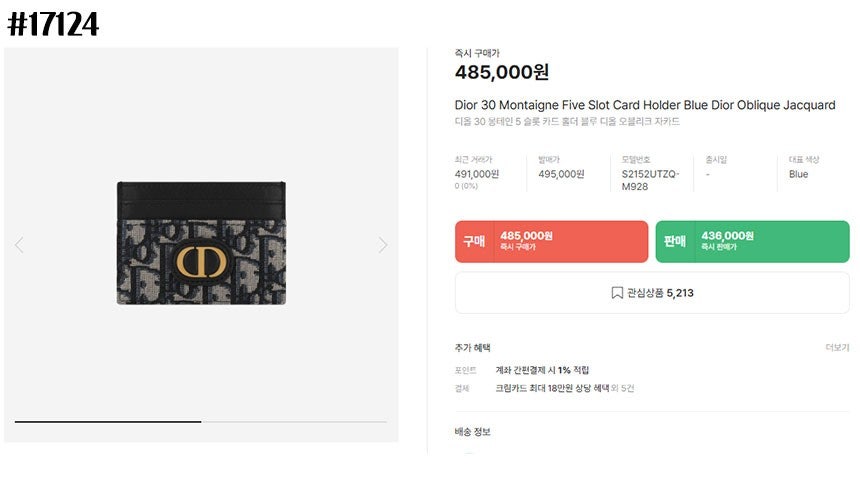860x494 pixels.
Task: Click the 계좌 간편결제 1% 적립 benefit
Action: coord(542,370)
